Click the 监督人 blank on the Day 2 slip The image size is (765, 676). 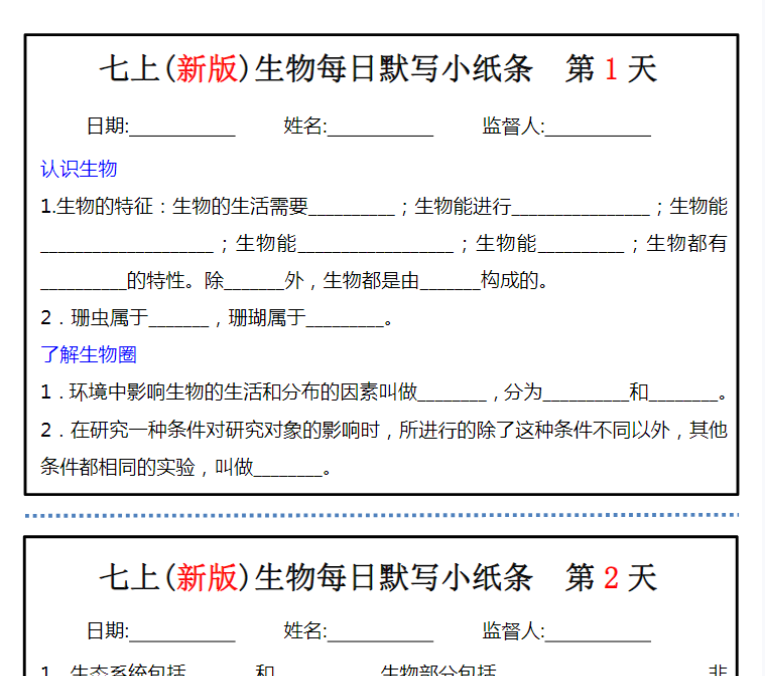click(x=597, y=632)
